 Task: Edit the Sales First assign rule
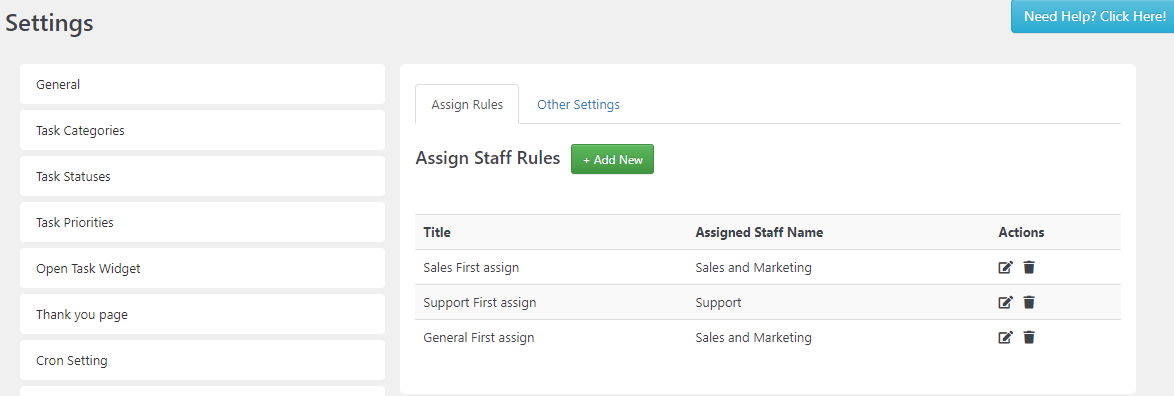pyautogui.click(x=1006, y=267)
